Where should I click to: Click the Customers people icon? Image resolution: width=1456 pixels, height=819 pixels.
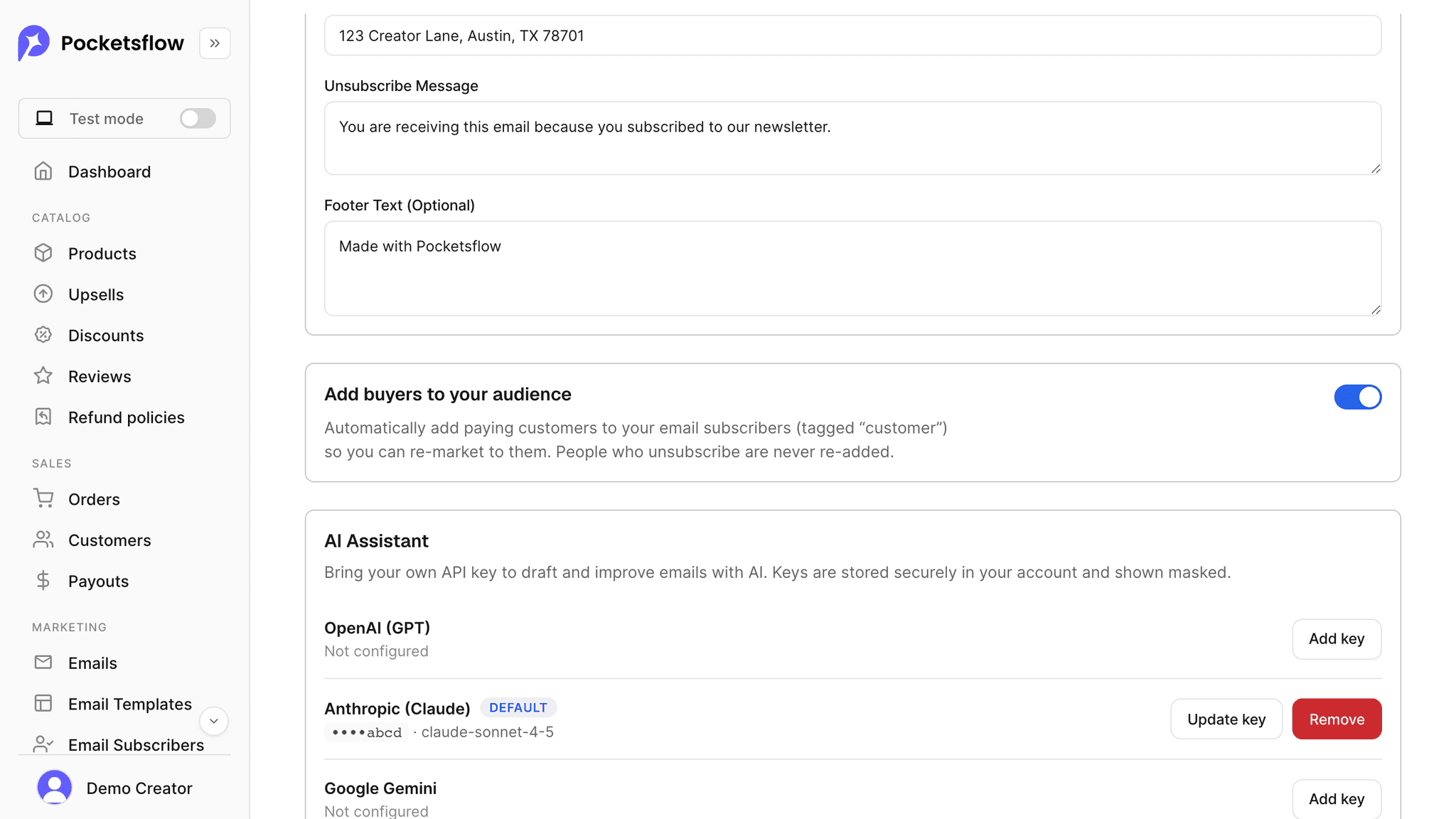[43, 540]
